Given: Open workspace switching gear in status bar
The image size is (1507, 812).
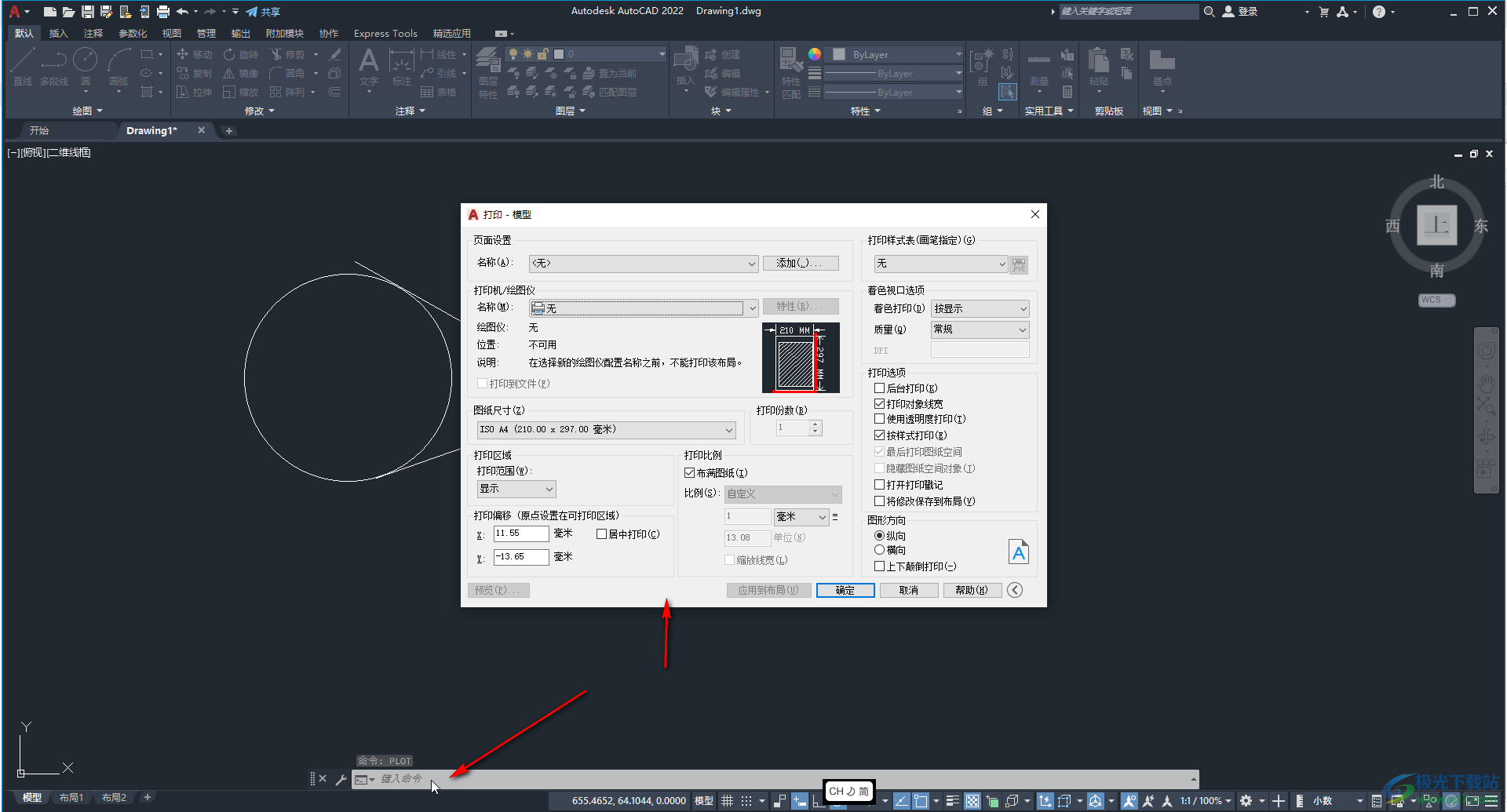Looking at the screenshot, I should pos(1246,801).
